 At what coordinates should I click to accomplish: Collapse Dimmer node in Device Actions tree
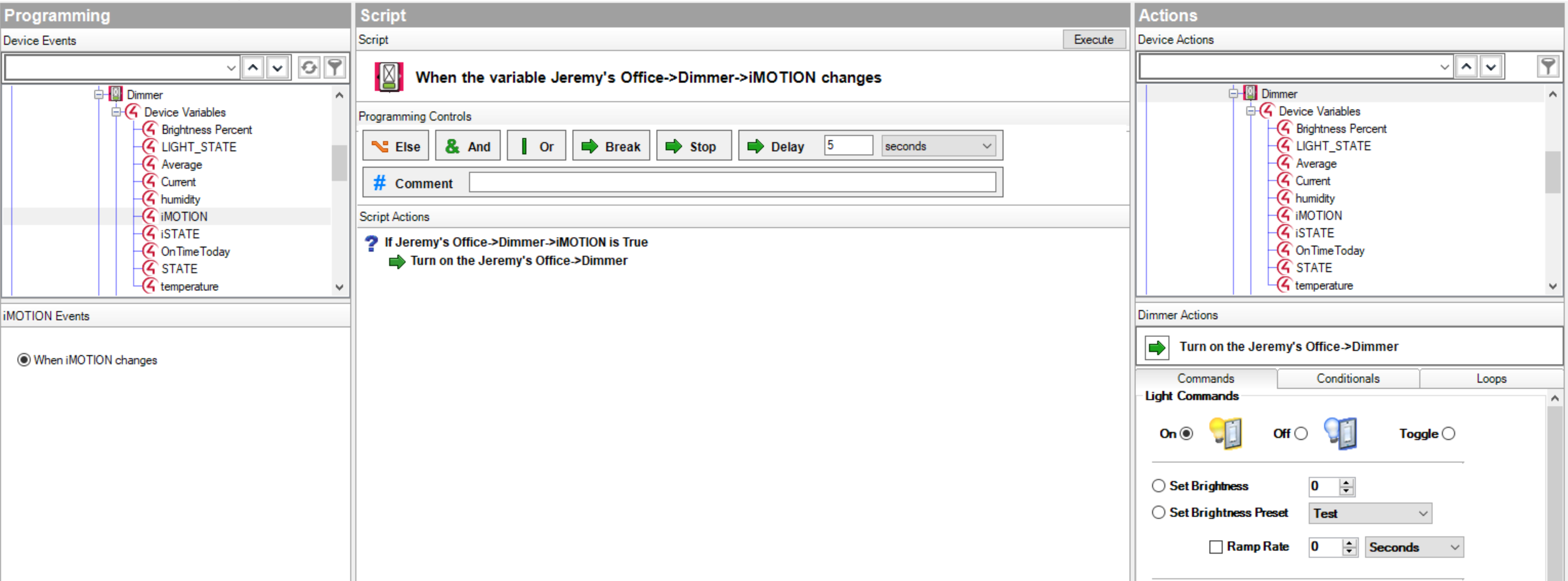click(x=1233, y=93)
